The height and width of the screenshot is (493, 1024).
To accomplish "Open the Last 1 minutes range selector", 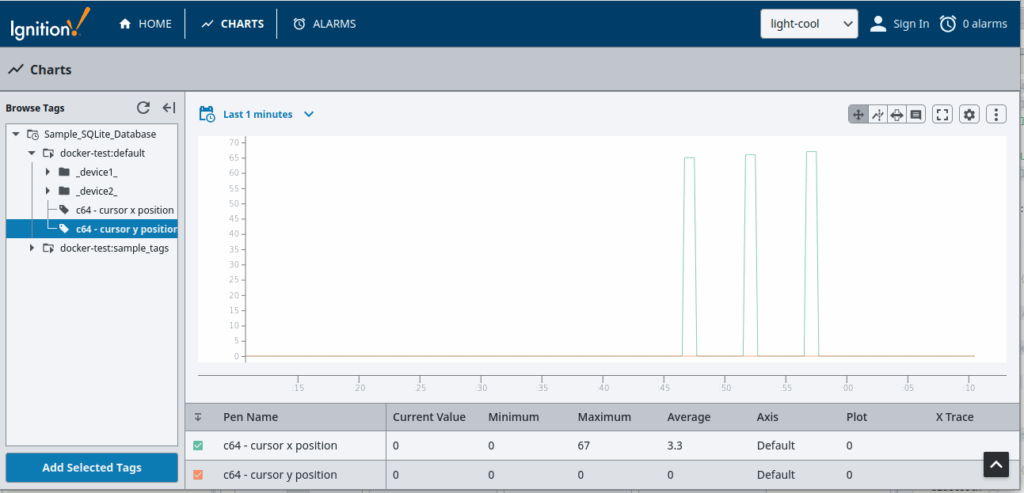I will 258,115.
